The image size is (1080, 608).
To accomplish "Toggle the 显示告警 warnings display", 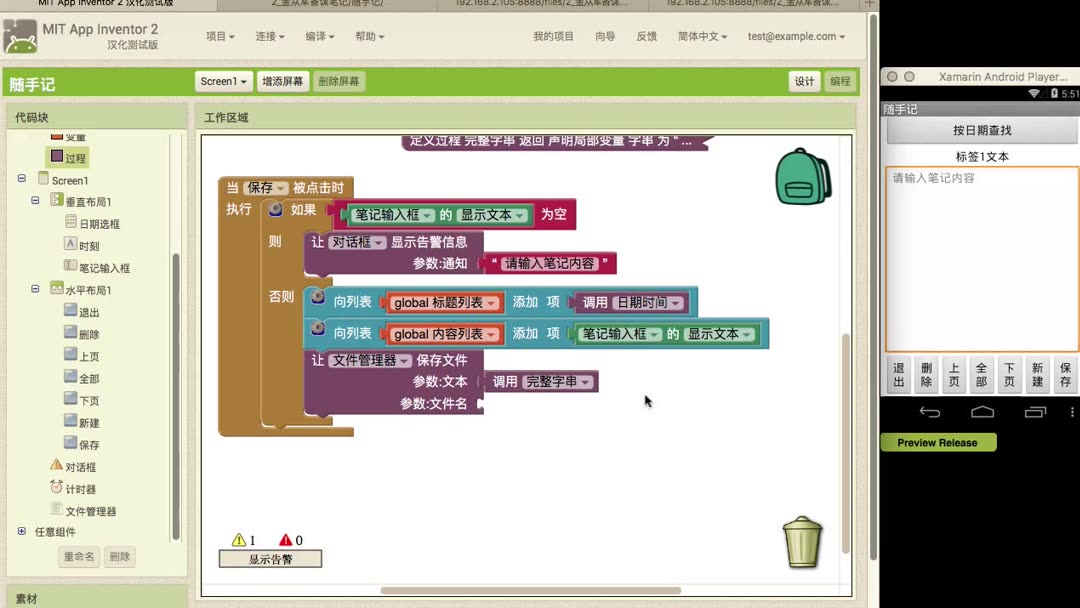I will (269, 559).
